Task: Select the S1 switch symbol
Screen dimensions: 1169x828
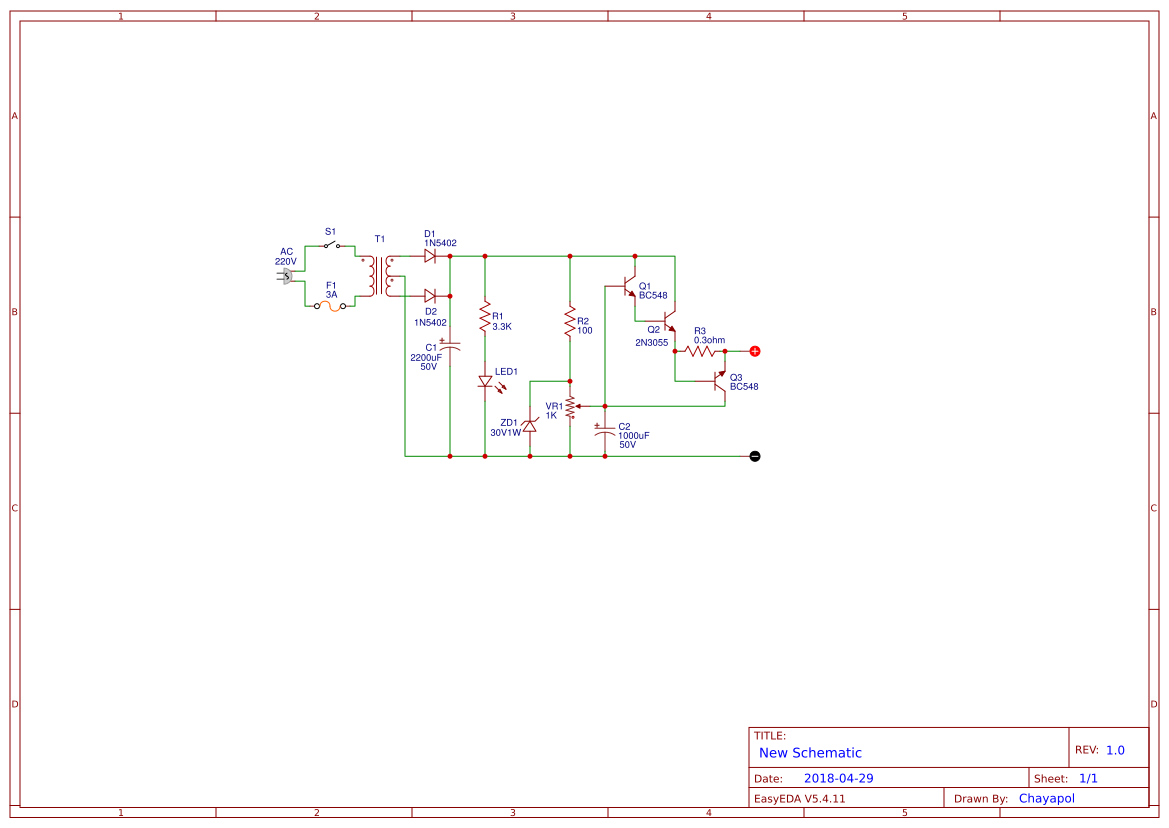Action: click(x=333, y=245)
